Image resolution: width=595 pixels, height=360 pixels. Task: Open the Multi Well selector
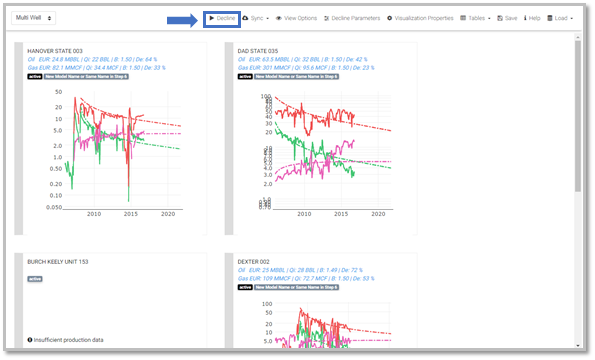[x=33, y=18]
